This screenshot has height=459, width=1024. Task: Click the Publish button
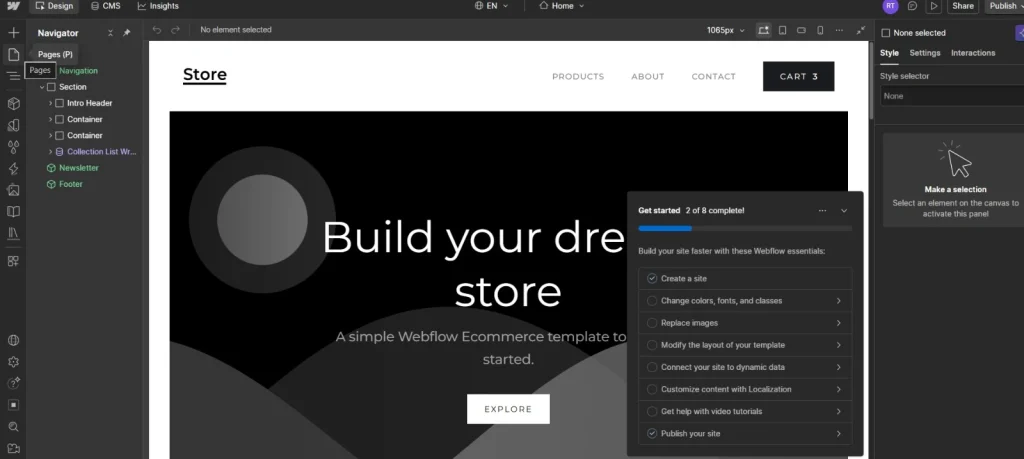[1004, 6]
